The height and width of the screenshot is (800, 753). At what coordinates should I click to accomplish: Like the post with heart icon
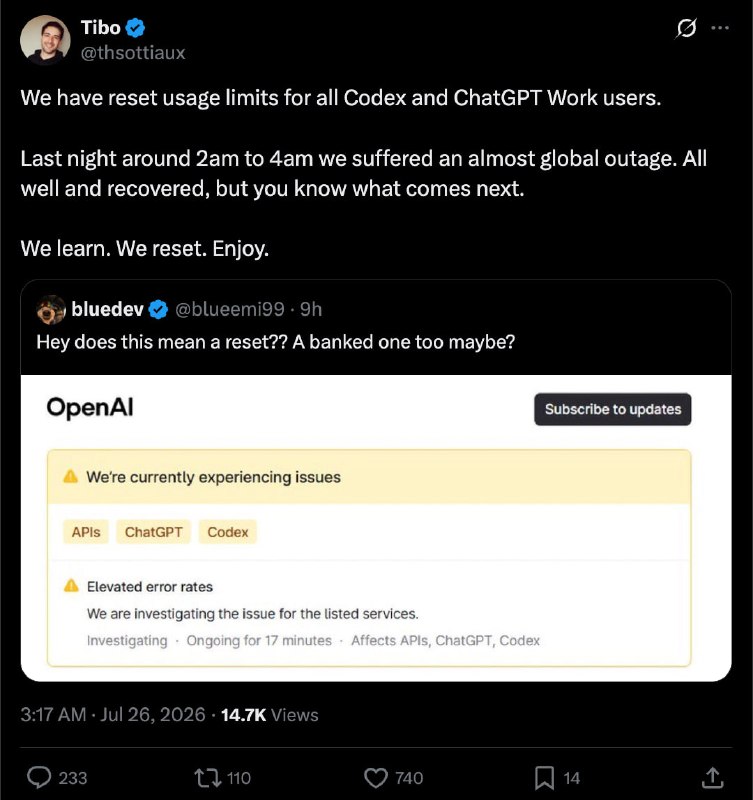[x=376, y=778]
